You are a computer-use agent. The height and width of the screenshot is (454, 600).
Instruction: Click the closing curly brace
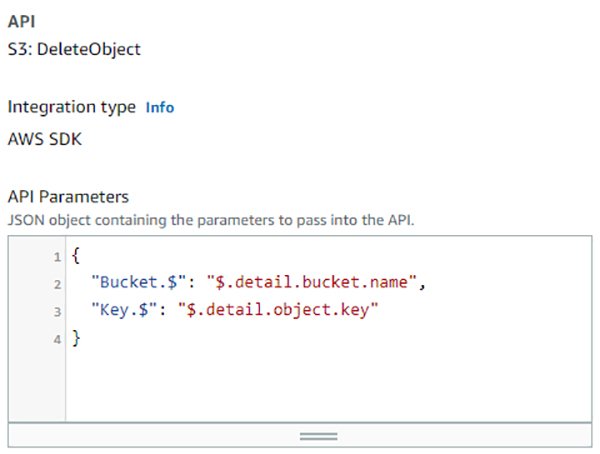76,339
